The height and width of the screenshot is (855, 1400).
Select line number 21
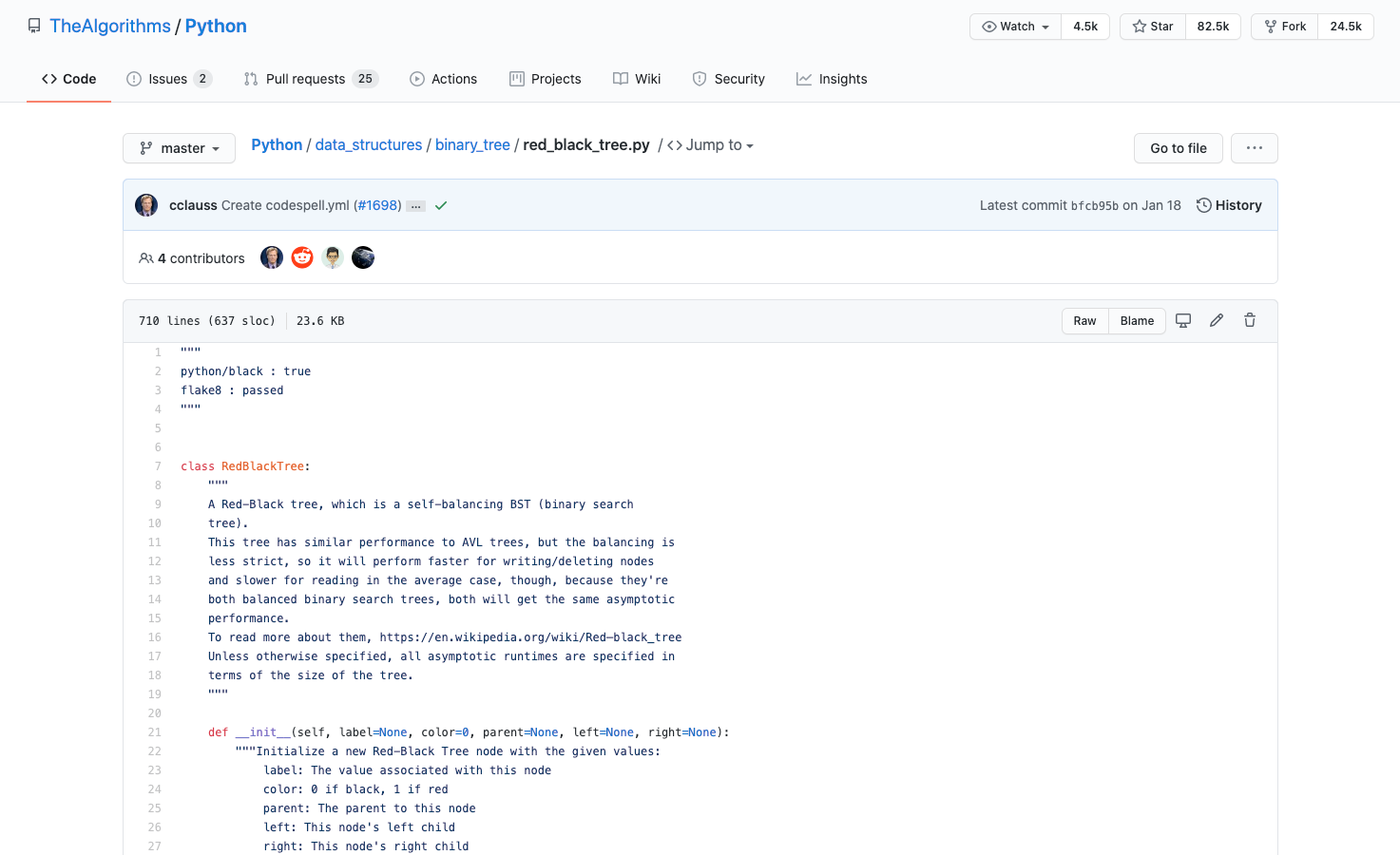coord(154,732)
